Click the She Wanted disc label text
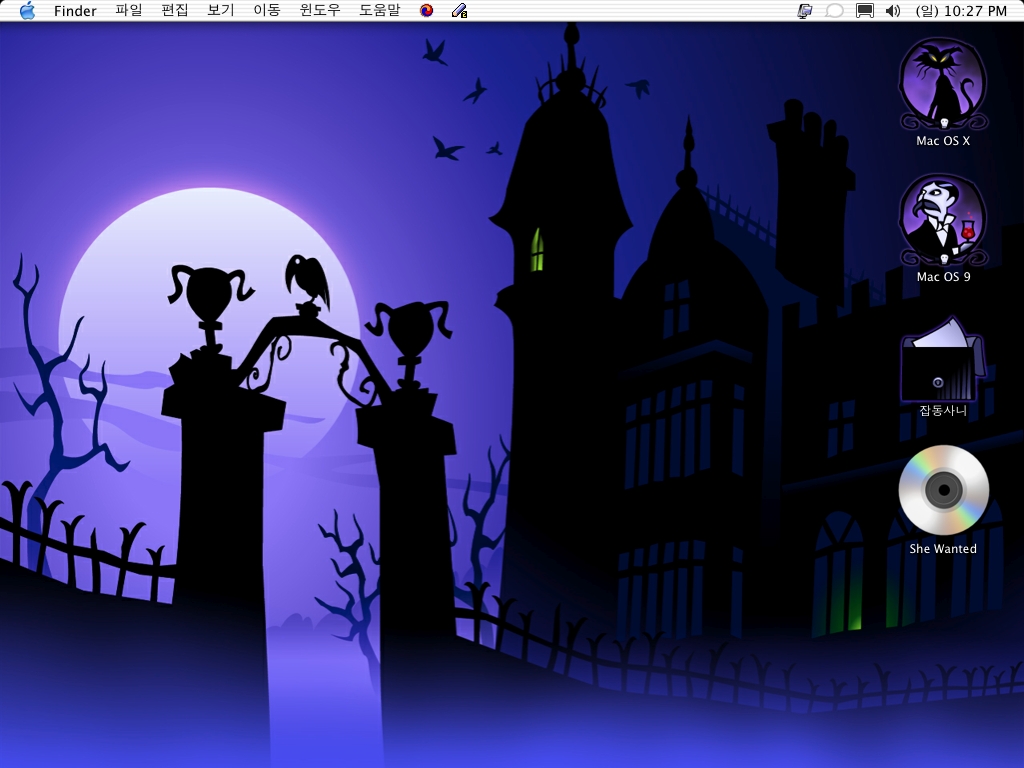This screenshot has height=768, width=1024. point(943,549)
